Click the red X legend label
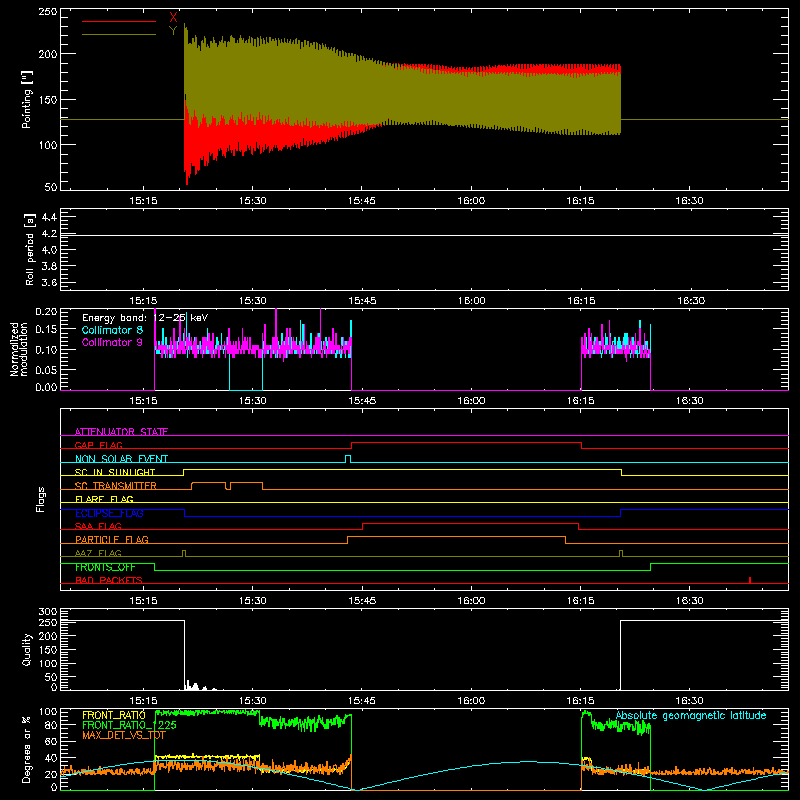This screenshot has height=800, width=800. click(x=173, y=18)
